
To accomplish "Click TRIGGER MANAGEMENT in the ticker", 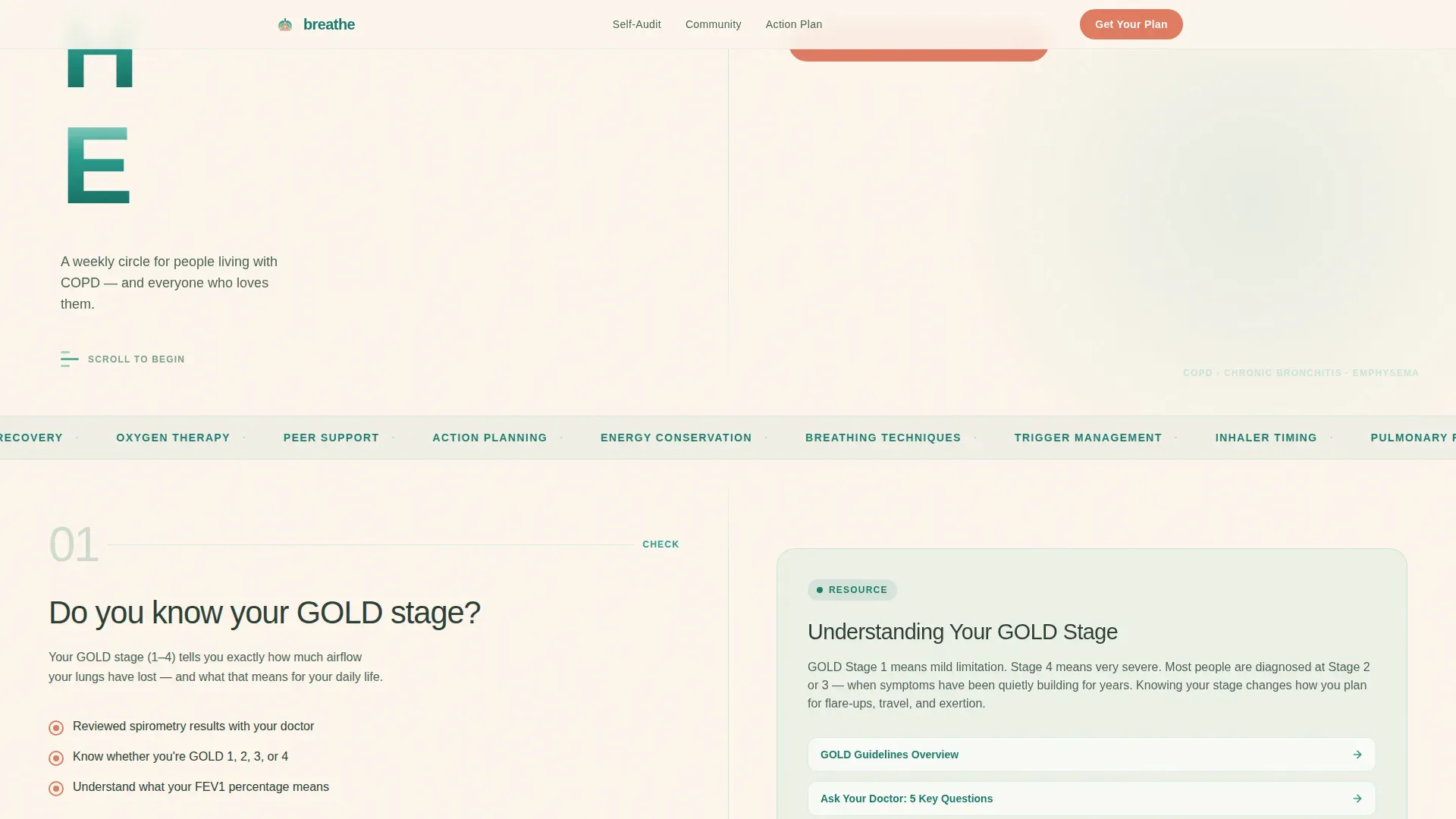I will click(1088, 438).
